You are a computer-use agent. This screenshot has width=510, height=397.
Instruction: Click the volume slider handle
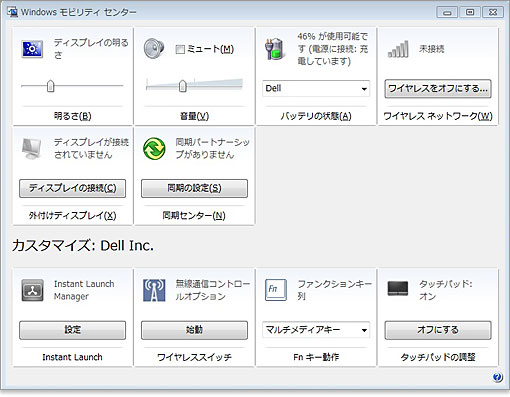[x=182, y=86]
